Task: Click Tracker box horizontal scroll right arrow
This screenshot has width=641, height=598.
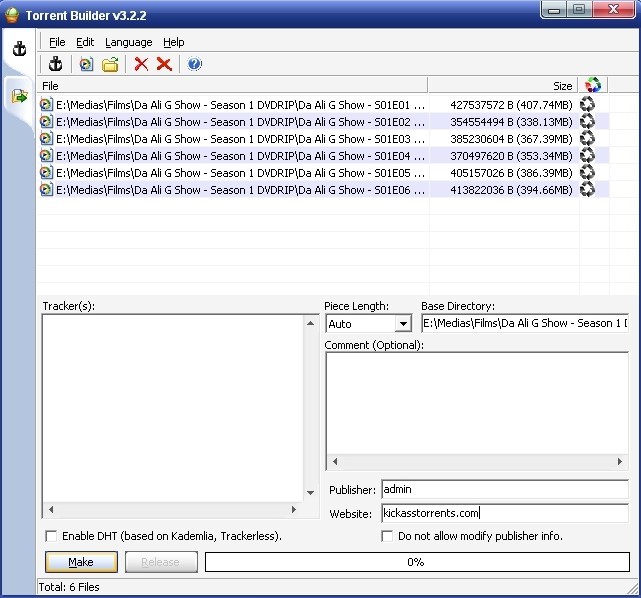Action: tap(294, 509)
